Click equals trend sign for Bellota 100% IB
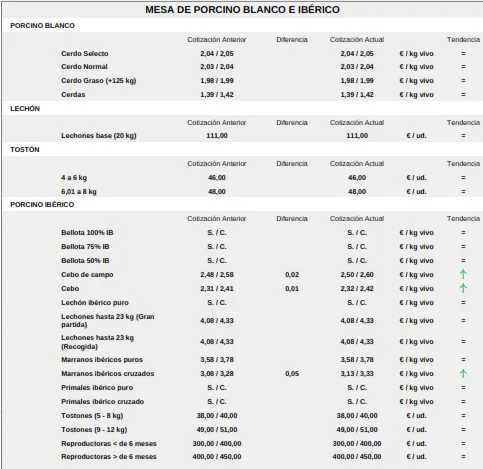This screenshot has width=483, height=469. 463,233
